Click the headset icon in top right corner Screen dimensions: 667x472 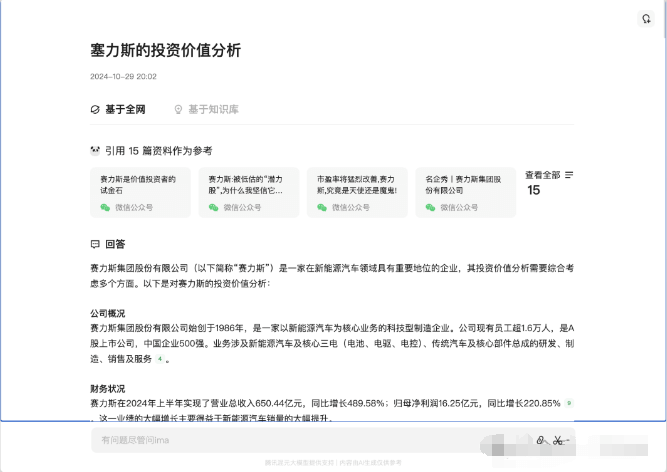646,19
